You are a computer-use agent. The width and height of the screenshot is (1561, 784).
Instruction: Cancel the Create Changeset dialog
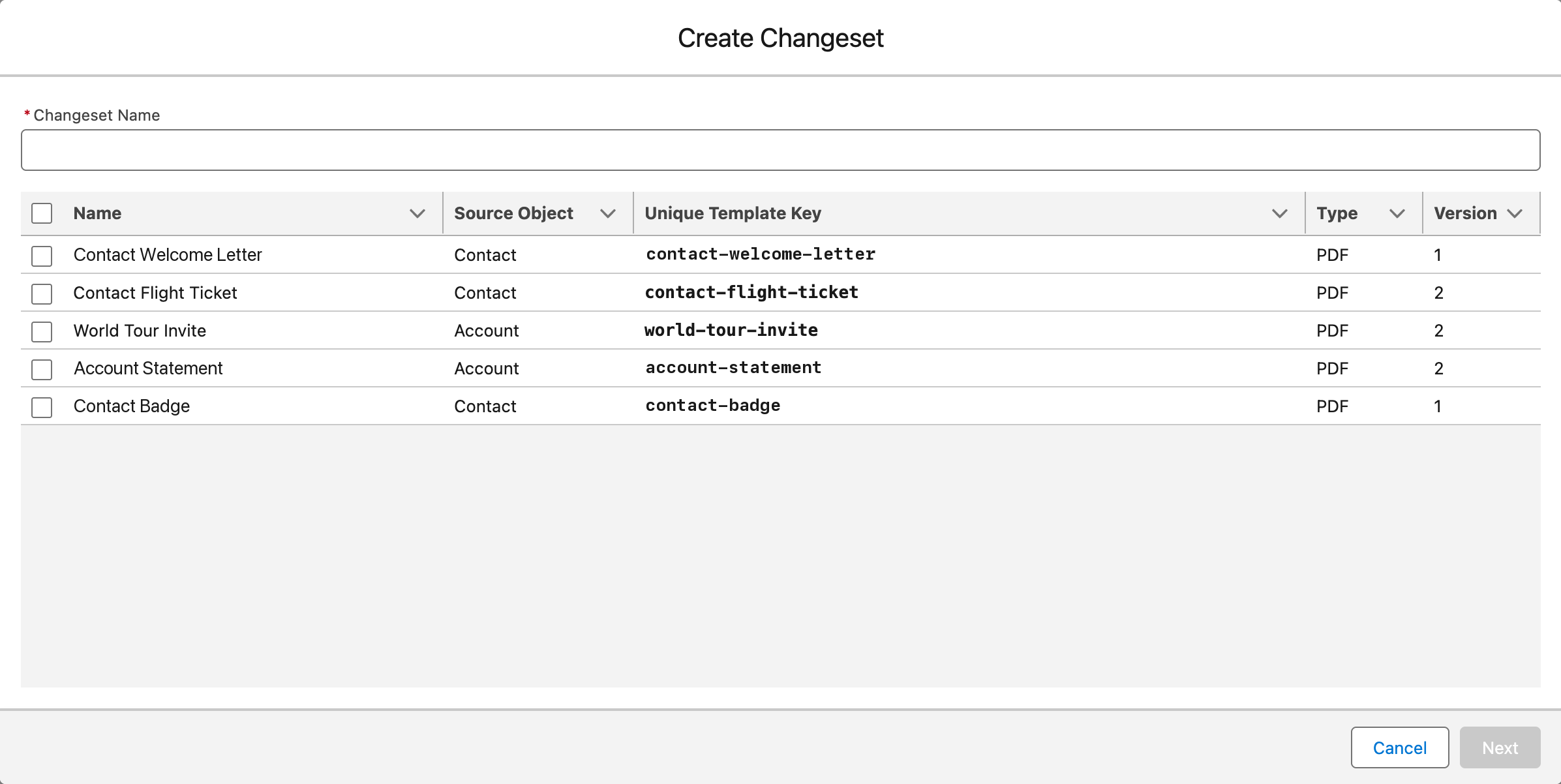pyautogui.click(x=1400, y=747)
